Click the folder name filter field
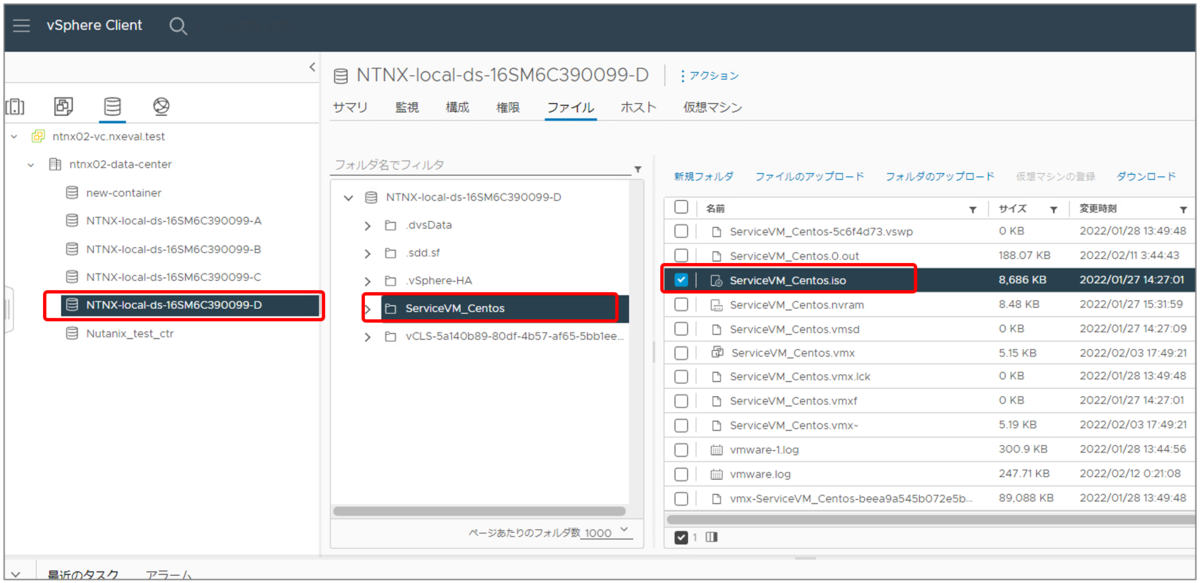This screenshot has height=583, width=1200. 482,165
